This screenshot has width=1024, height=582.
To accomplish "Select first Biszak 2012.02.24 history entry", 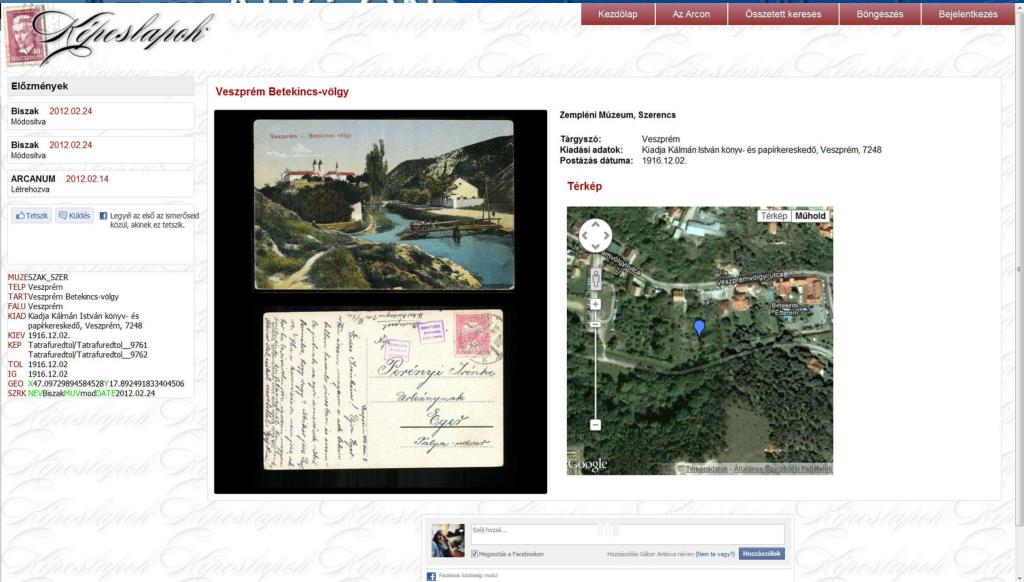I will coord(101,116).
